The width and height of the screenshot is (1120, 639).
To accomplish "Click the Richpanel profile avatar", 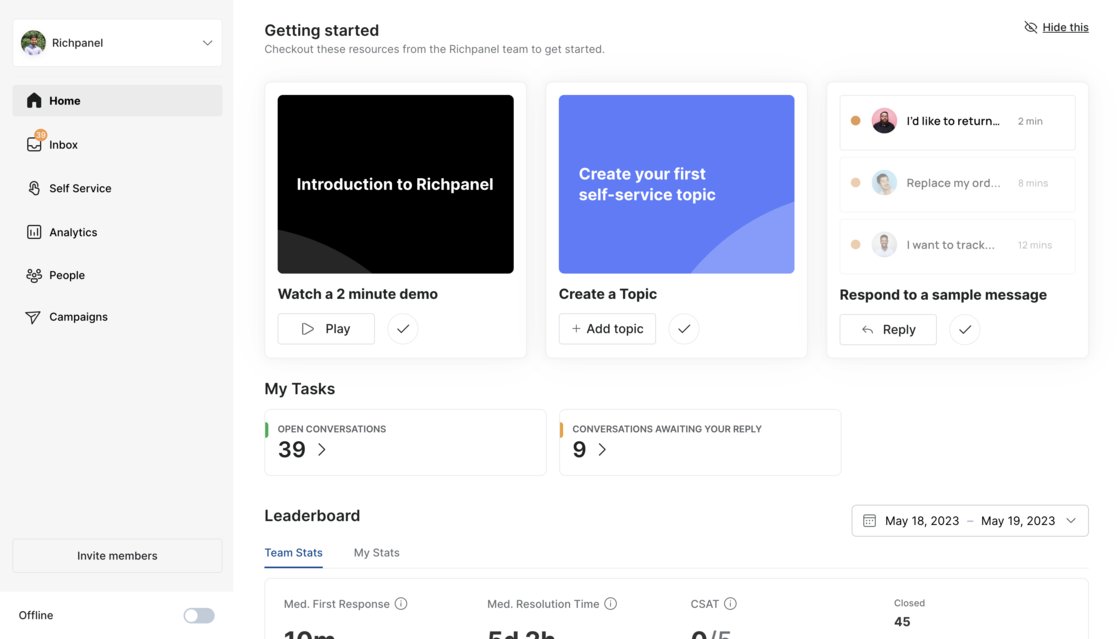I will point(34,43).
